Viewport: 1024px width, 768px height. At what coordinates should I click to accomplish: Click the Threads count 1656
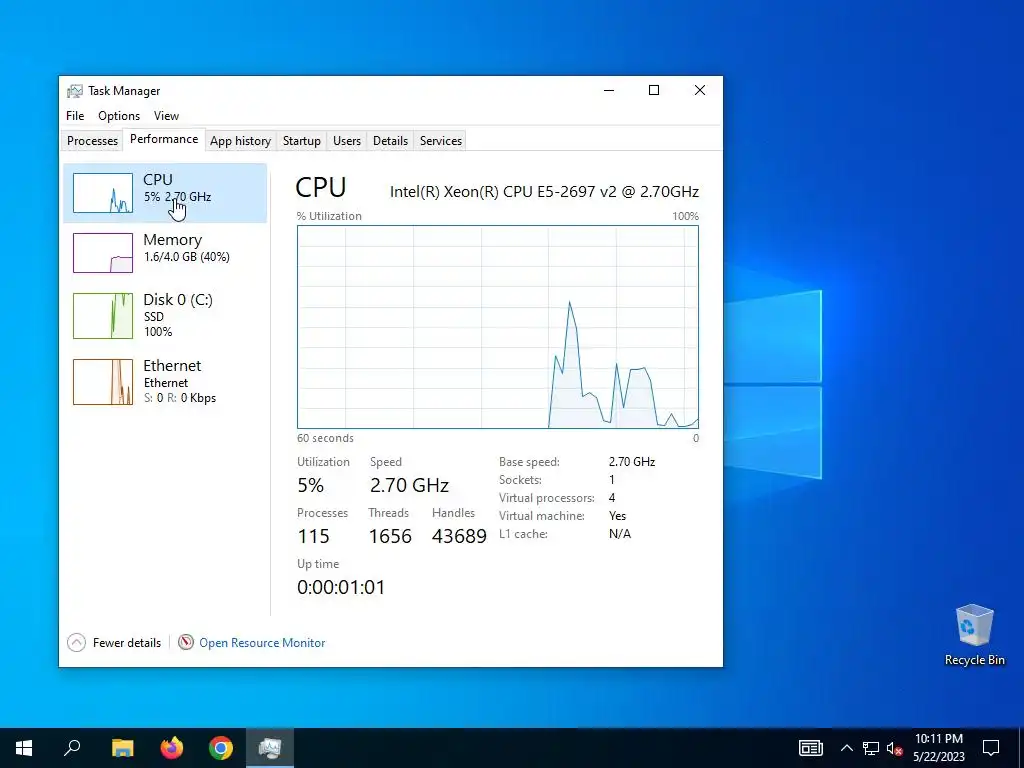(390, 536)
